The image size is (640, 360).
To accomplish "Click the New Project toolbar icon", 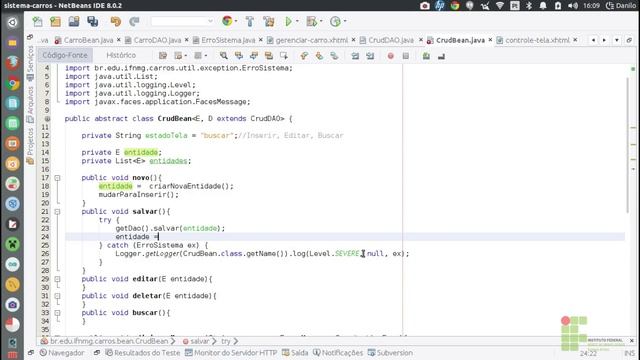I will tap(55, 21).
